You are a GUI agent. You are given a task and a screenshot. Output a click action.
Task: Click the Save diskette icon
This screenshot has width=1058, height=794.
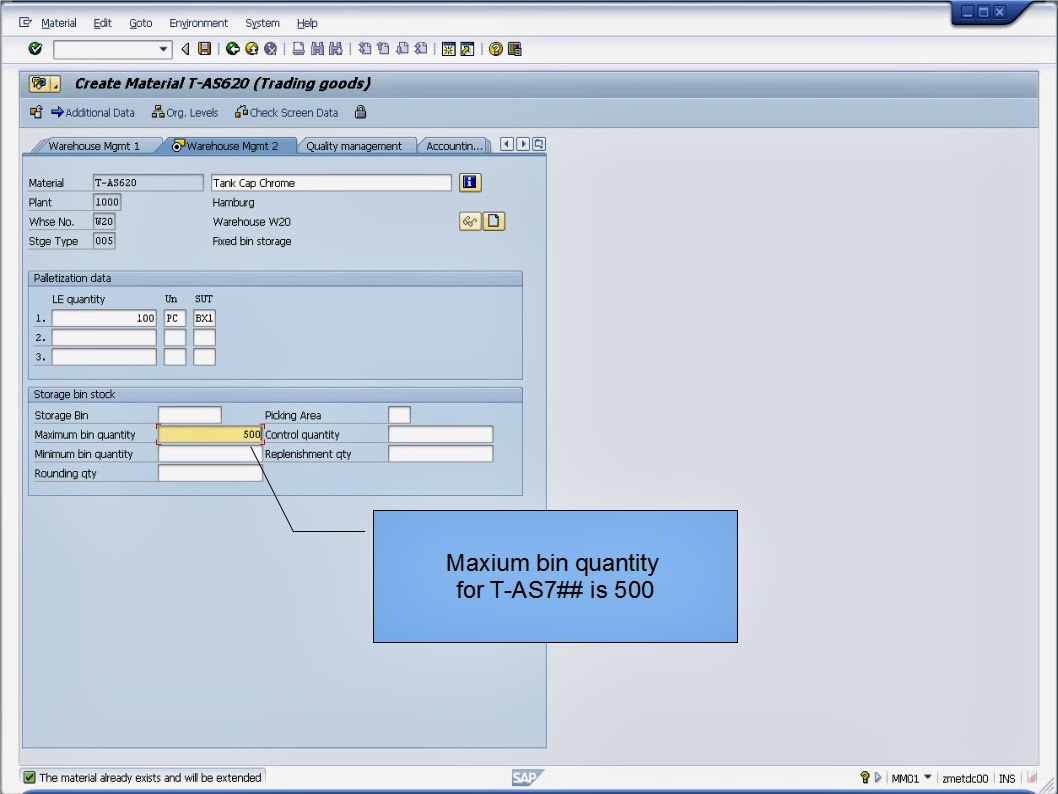click(204, 49)
